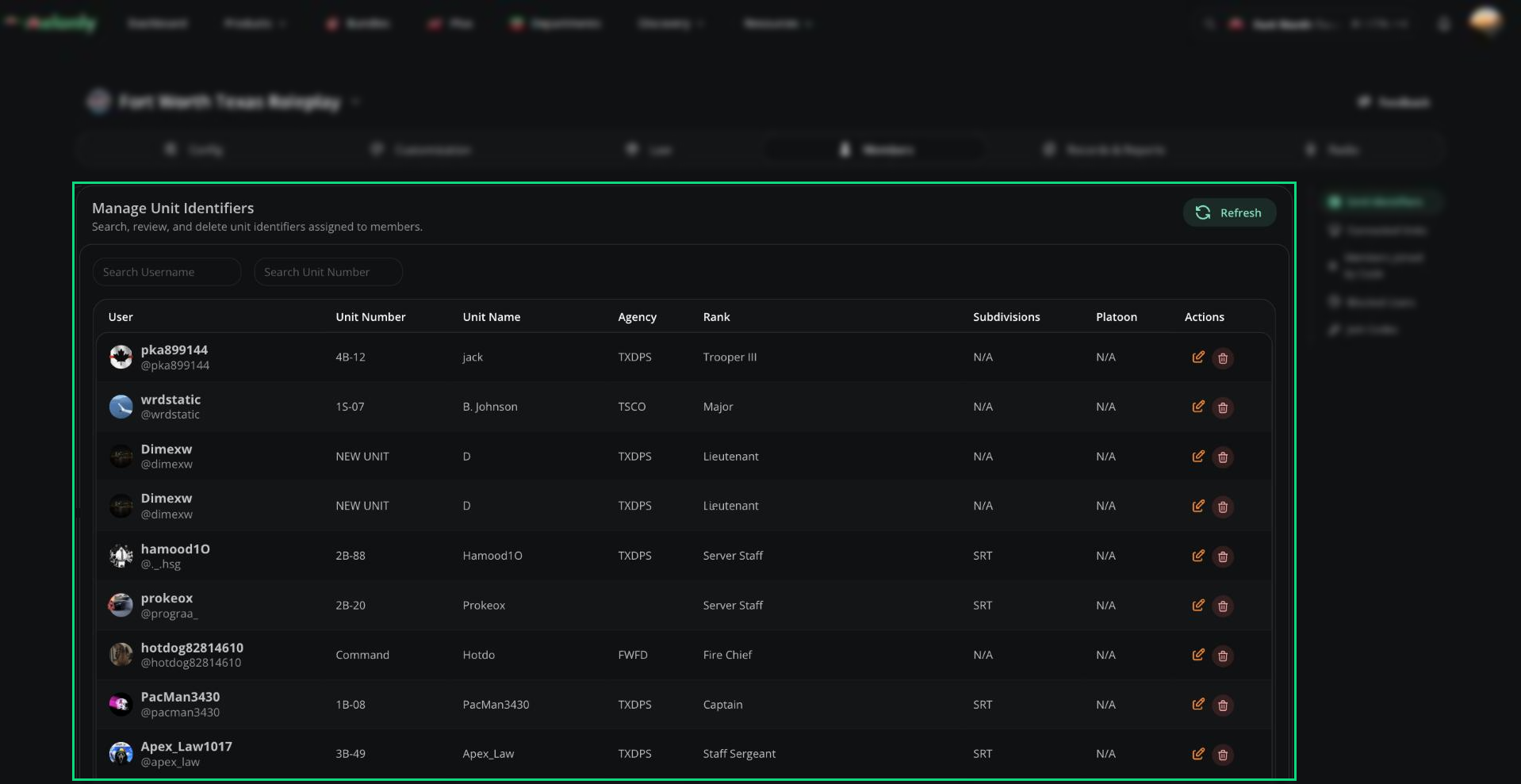The image size is (1521, 784).
Task: Select the Trooper III rank cell
Action: pos(730,358)
